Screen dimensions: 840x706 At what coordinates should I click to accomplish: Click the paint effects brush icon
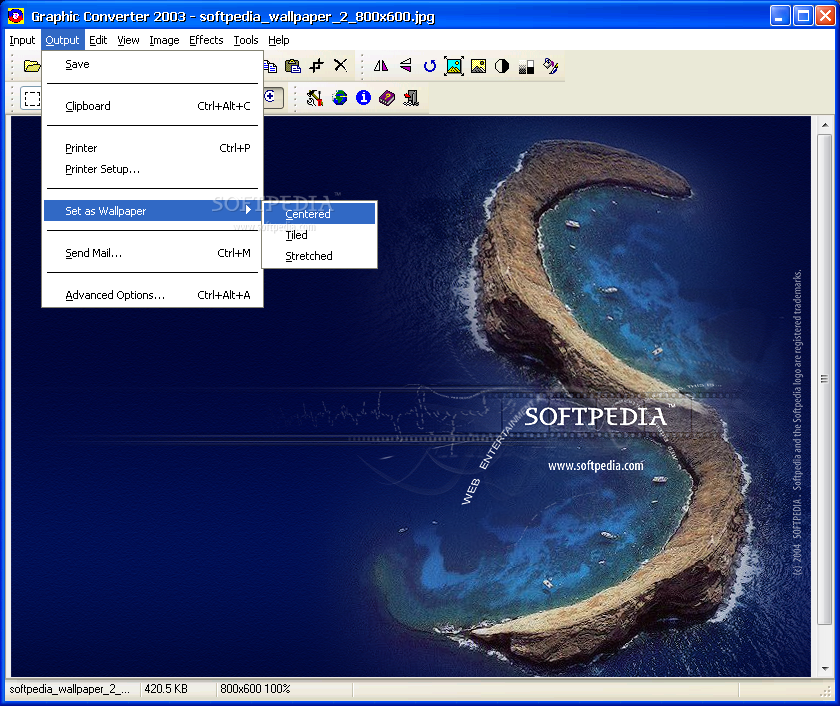point(550,66)
